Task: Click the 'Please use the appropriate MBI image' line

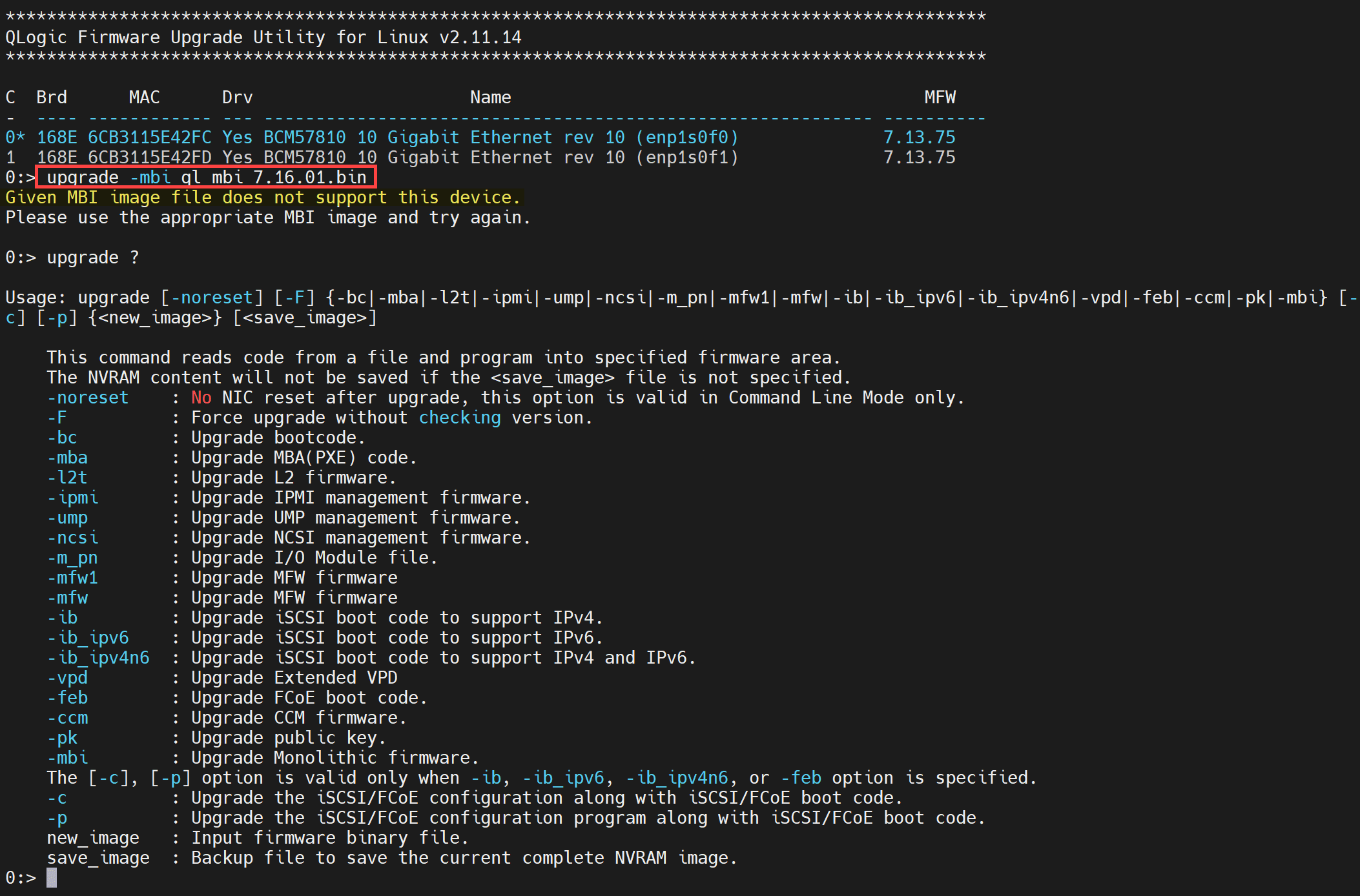Action: (268, 218)
